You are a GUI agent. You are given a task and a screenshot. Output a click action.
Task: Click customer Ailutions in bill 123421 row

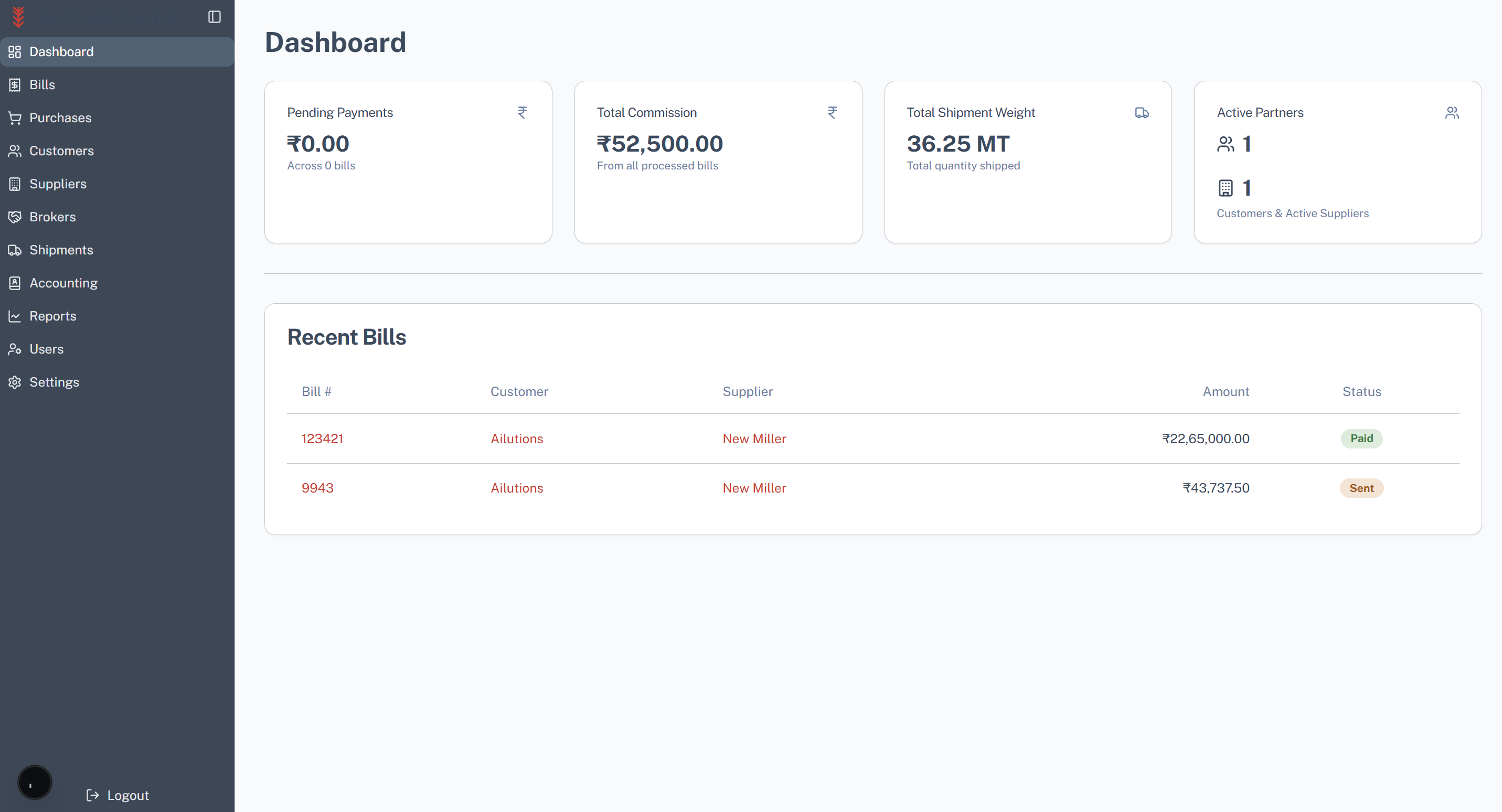coord(517,439)
